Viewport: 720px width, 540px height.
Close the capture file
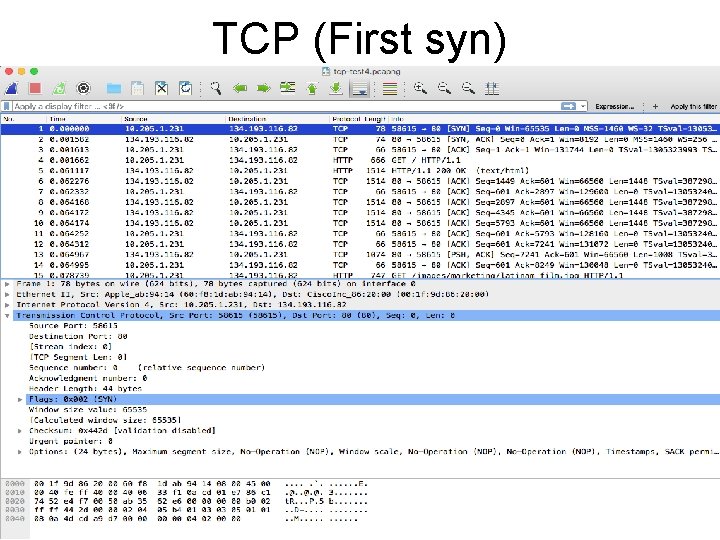click(161, 88)
